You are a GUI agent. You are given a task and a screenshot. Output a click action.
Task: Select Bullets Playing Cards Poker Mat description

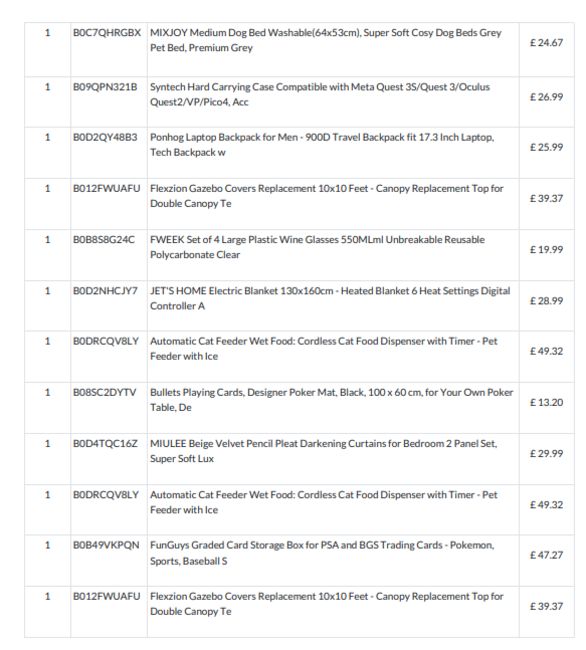(332, 400)
